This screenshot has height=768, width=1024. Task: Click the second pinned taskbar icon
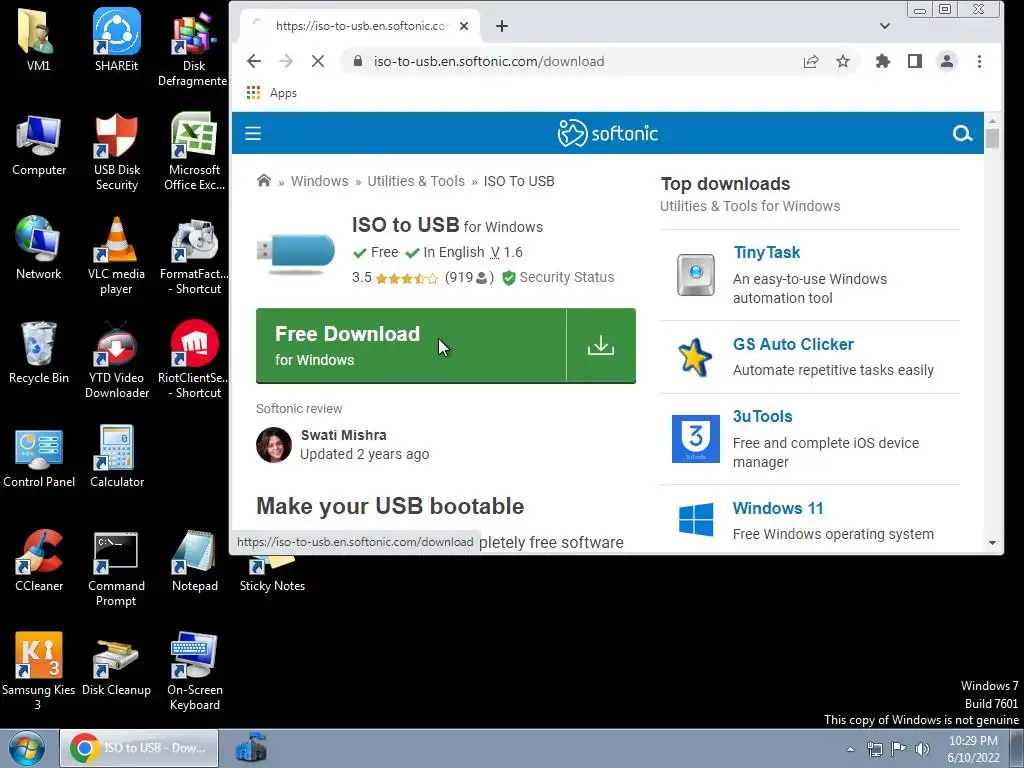tap(251, 748)
